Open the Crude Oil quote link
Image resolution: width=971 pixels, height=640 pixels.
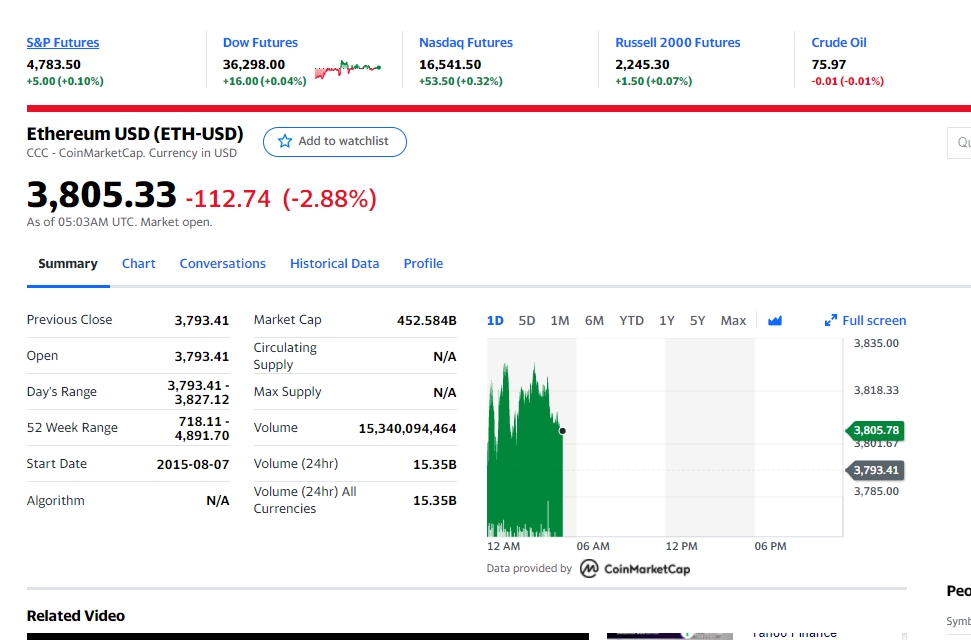[x=838, y=43]
